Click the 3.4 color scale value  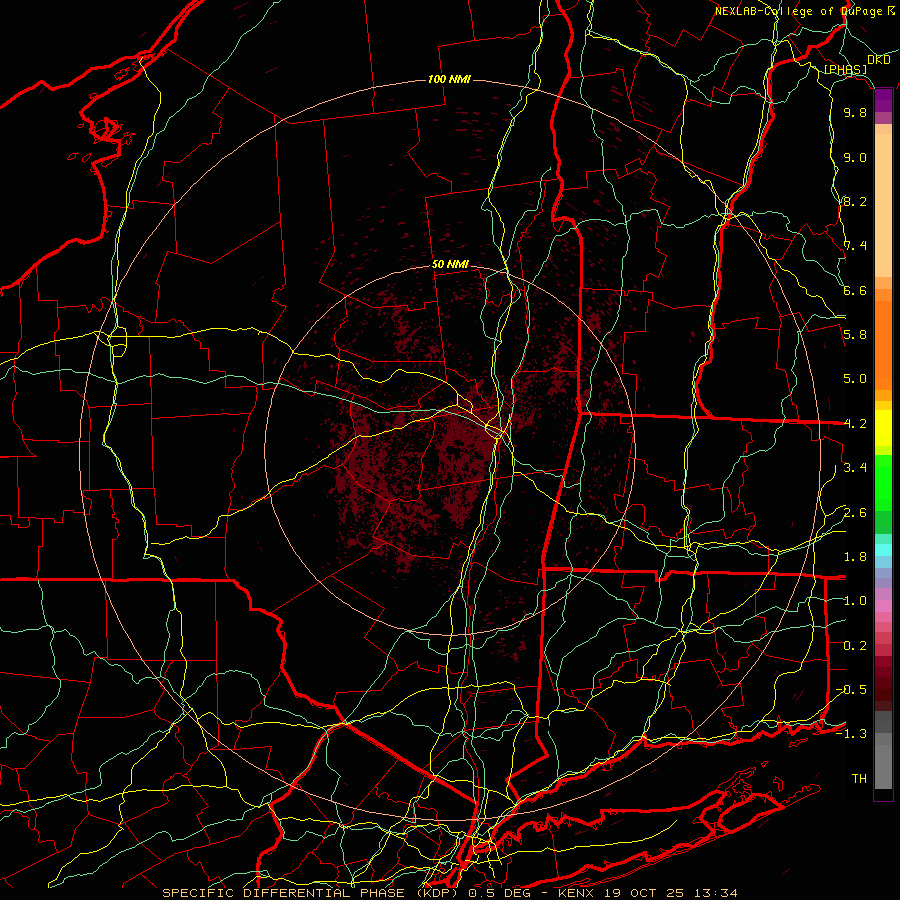(x=855, y=468)
